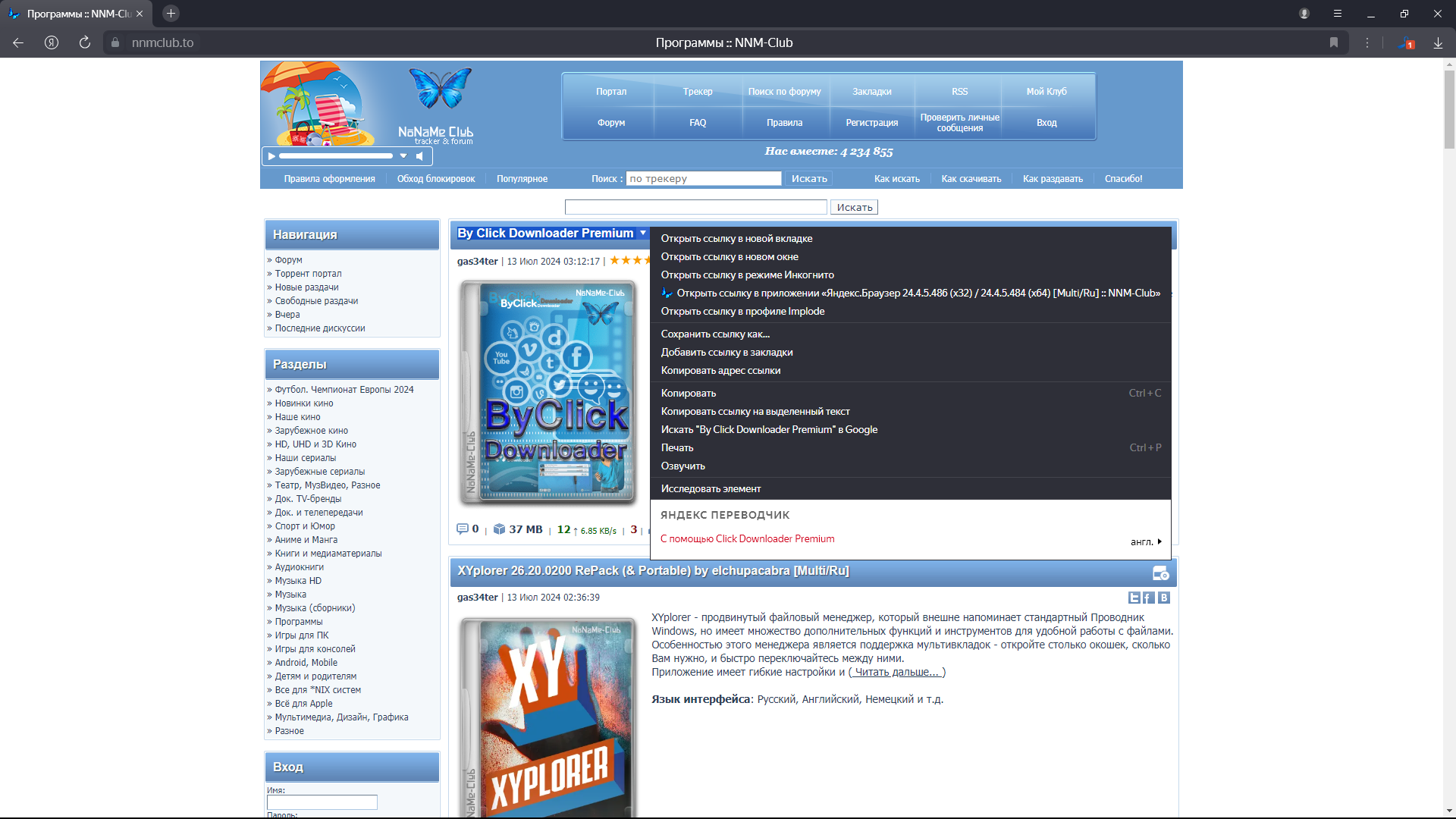Open the XYplorer 26.20.0200 RePack post title
The image size is (1456, 819).
[653, 570]
